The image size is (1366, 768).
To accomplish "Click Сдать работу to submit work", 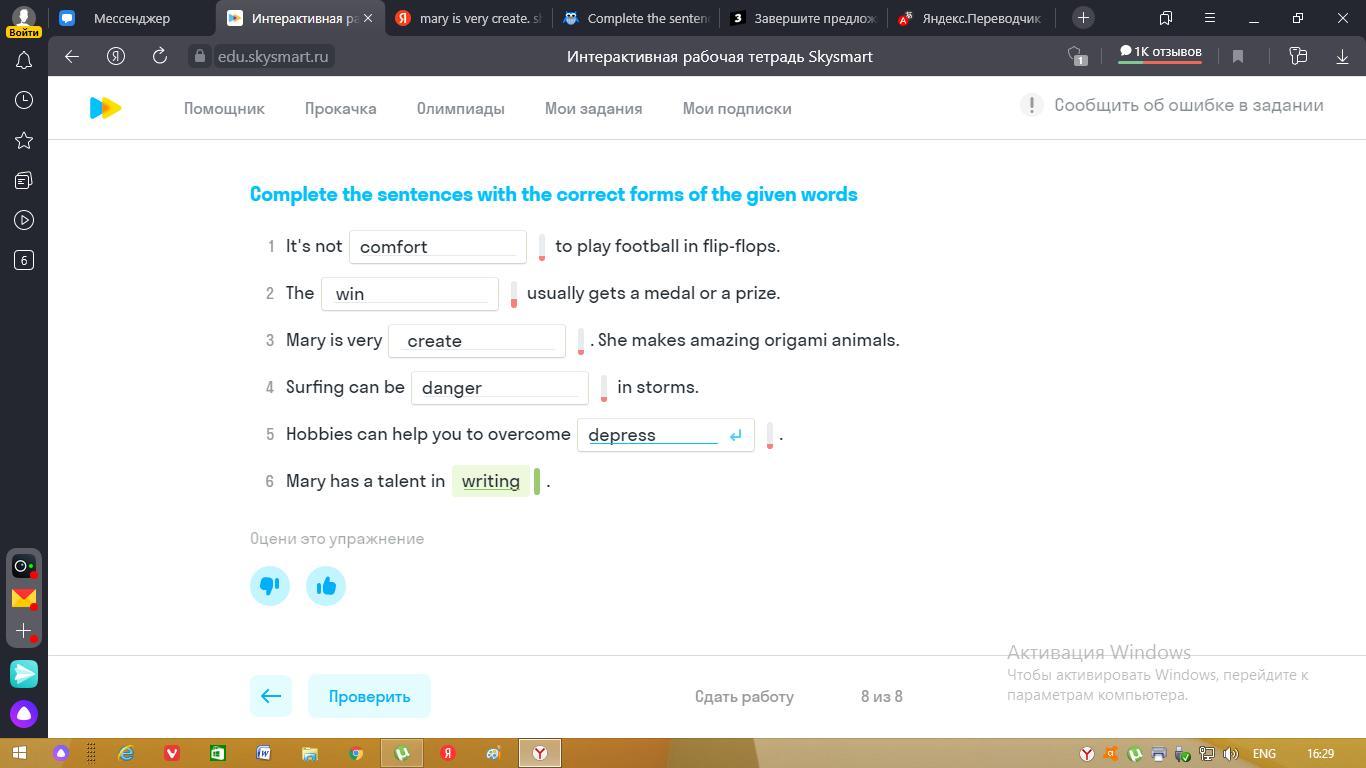I will [744, 697].
